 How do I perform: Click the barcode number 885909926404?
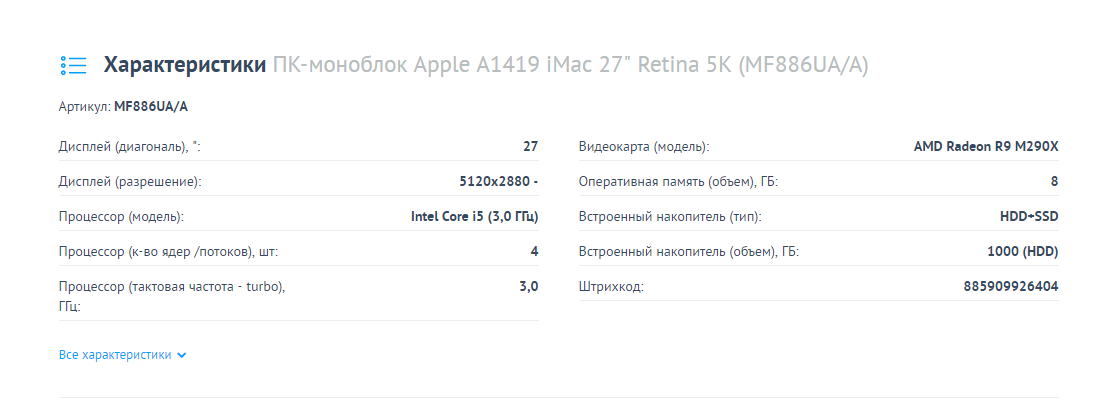pos(1011,287)
